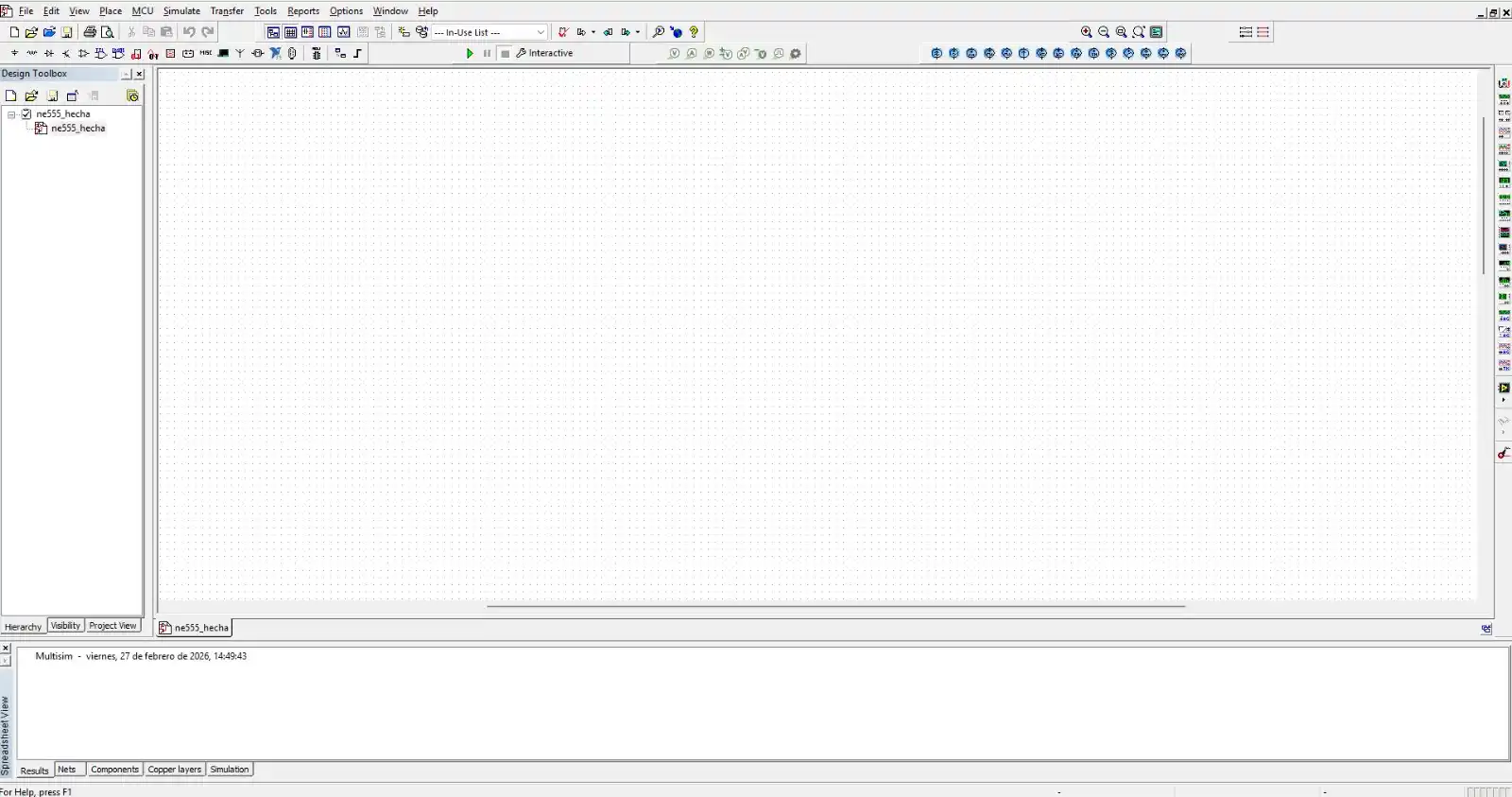Close the Design Toolbox panel
This screenshot has width=1512, height=797.
pos(139,74)
